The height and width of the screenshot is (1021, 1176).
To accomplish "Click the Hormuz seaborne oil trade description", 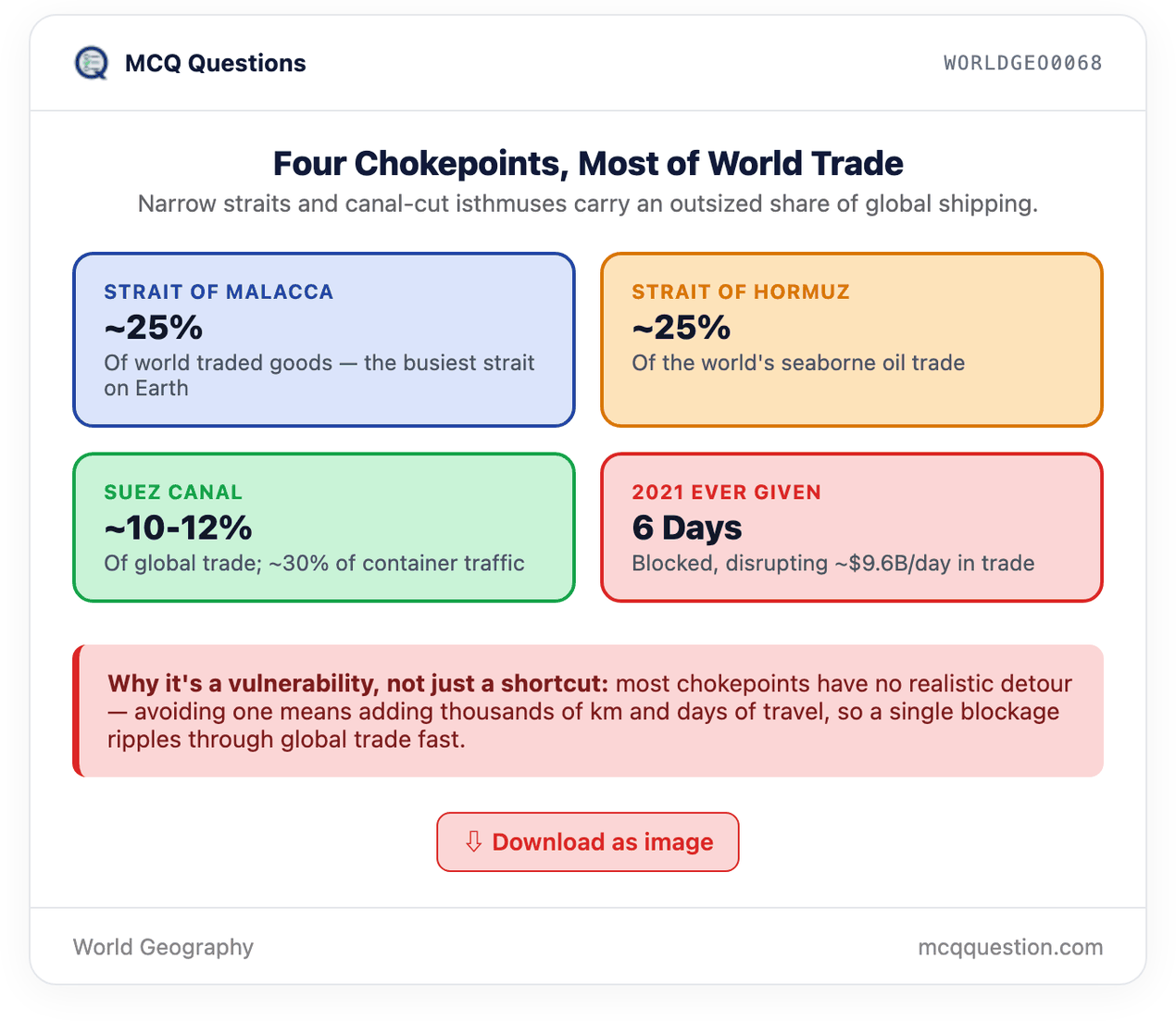I will [798, 363].
